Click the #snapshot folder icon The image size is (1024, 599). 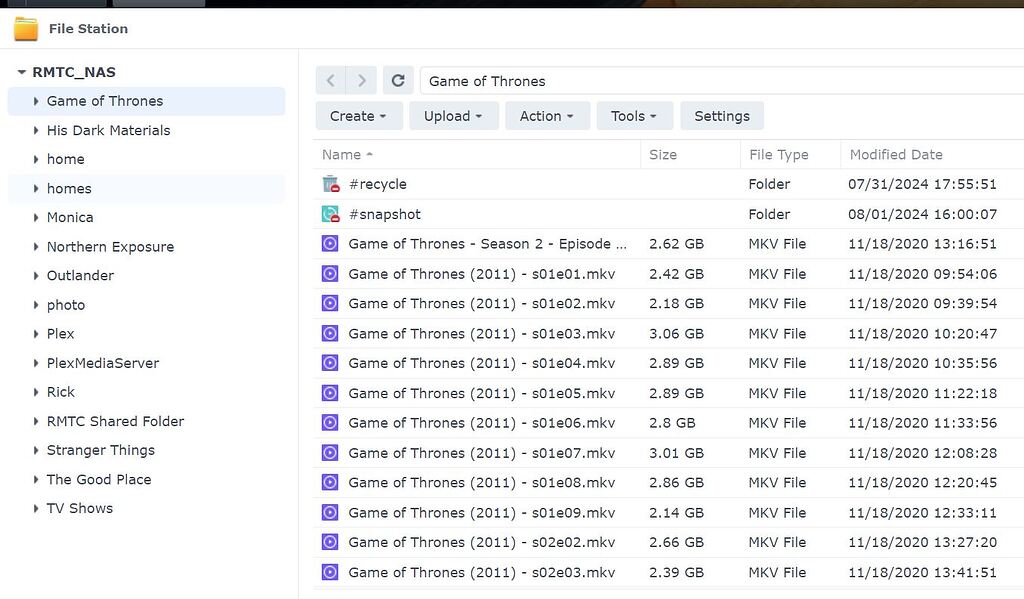point(330,214)
